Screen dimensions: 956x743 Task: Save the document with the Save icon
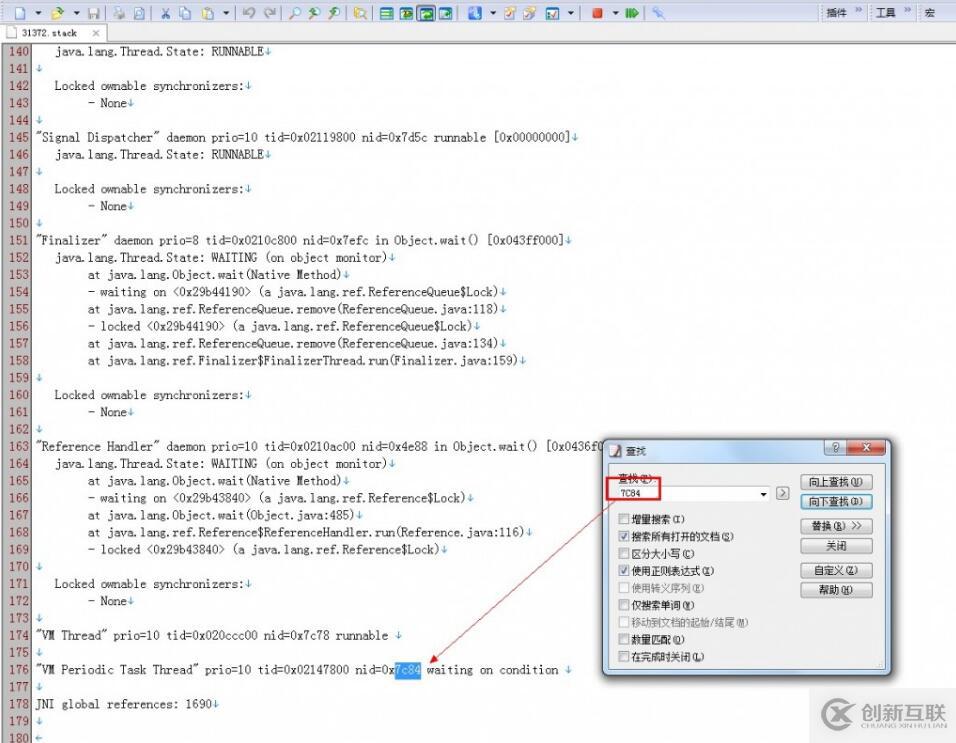(x=92, y=12)
